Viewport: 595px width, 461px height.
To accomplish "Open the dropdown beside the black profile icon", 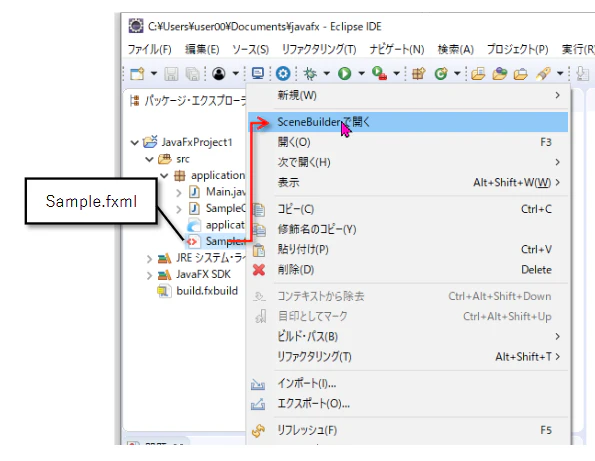I will (x=236, y=73).
